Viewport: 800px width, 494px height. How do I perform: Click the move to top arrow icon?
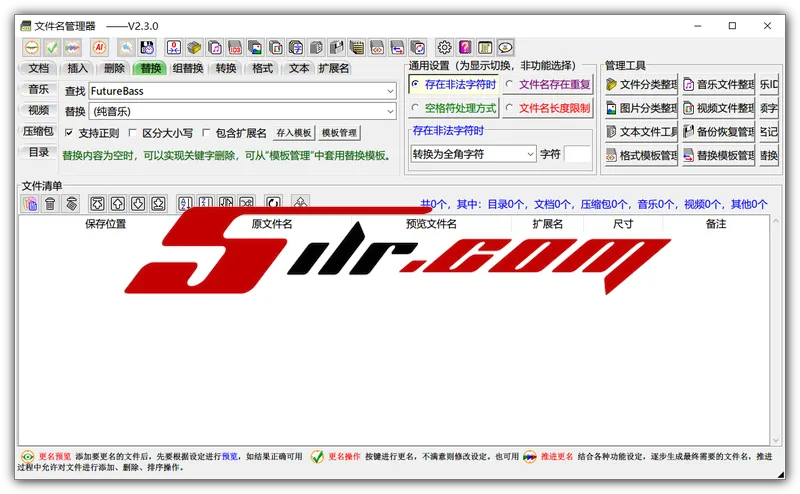click(97, 204)
